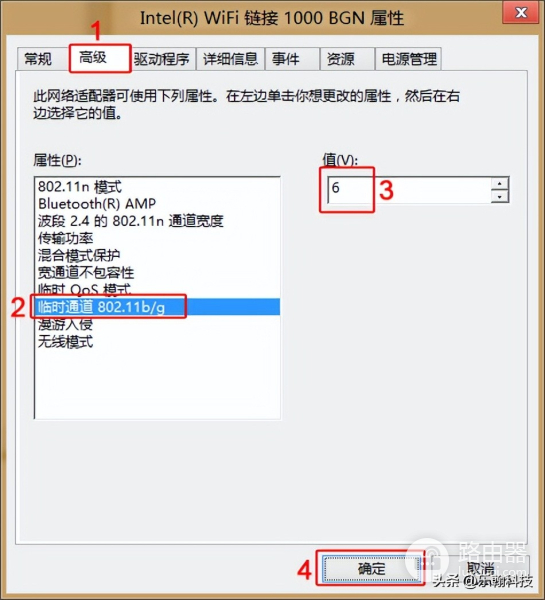Close the properties dialog window

521,13
